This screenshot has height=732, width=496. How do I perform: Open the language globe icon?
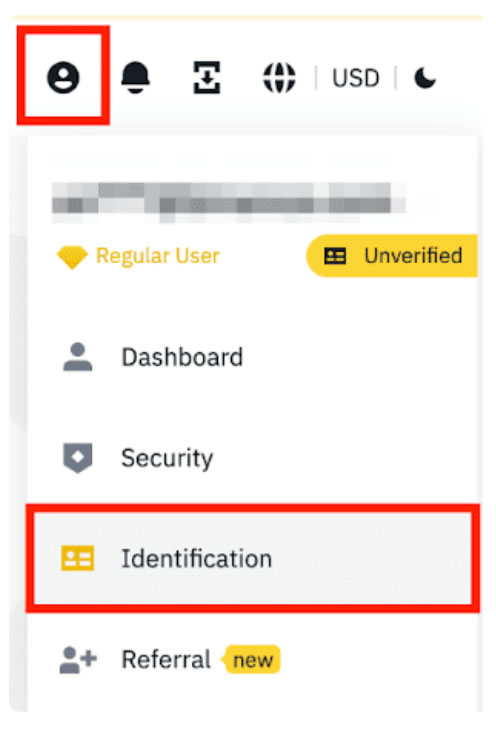[x=279, y=77]
